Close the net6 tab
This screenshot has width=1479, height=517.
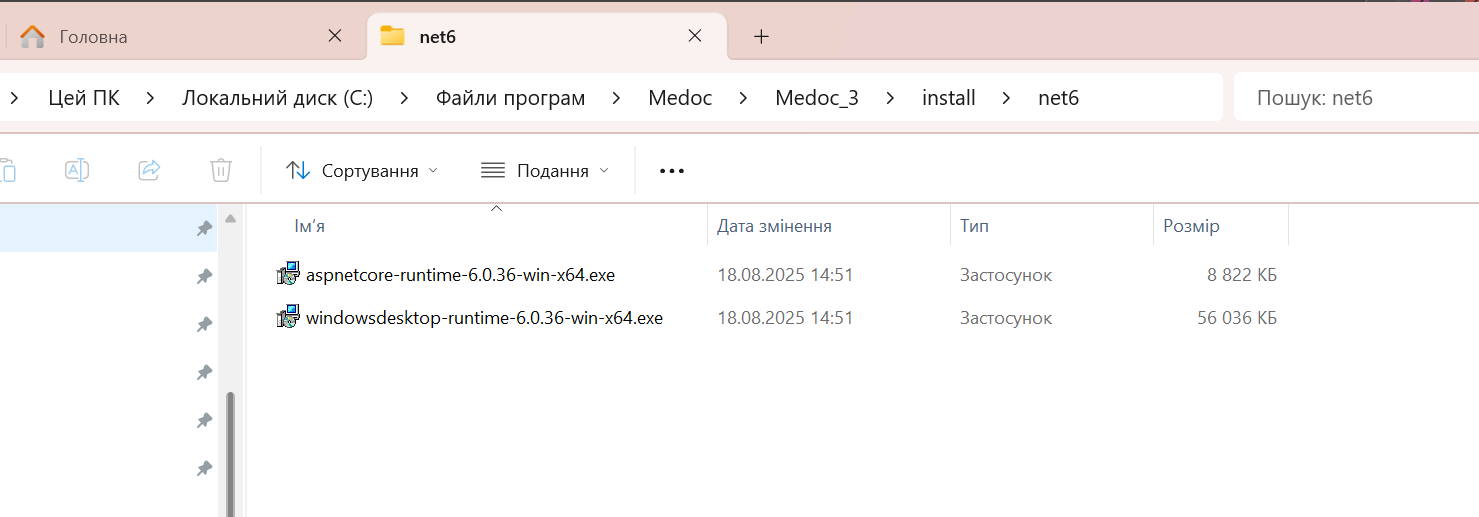694,36
